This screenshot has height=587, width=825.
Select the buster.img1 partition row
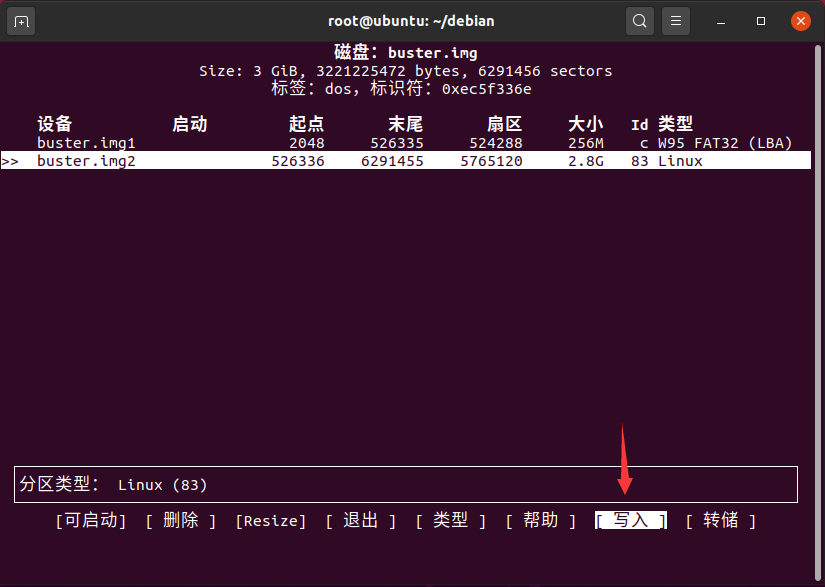[100, 143]
